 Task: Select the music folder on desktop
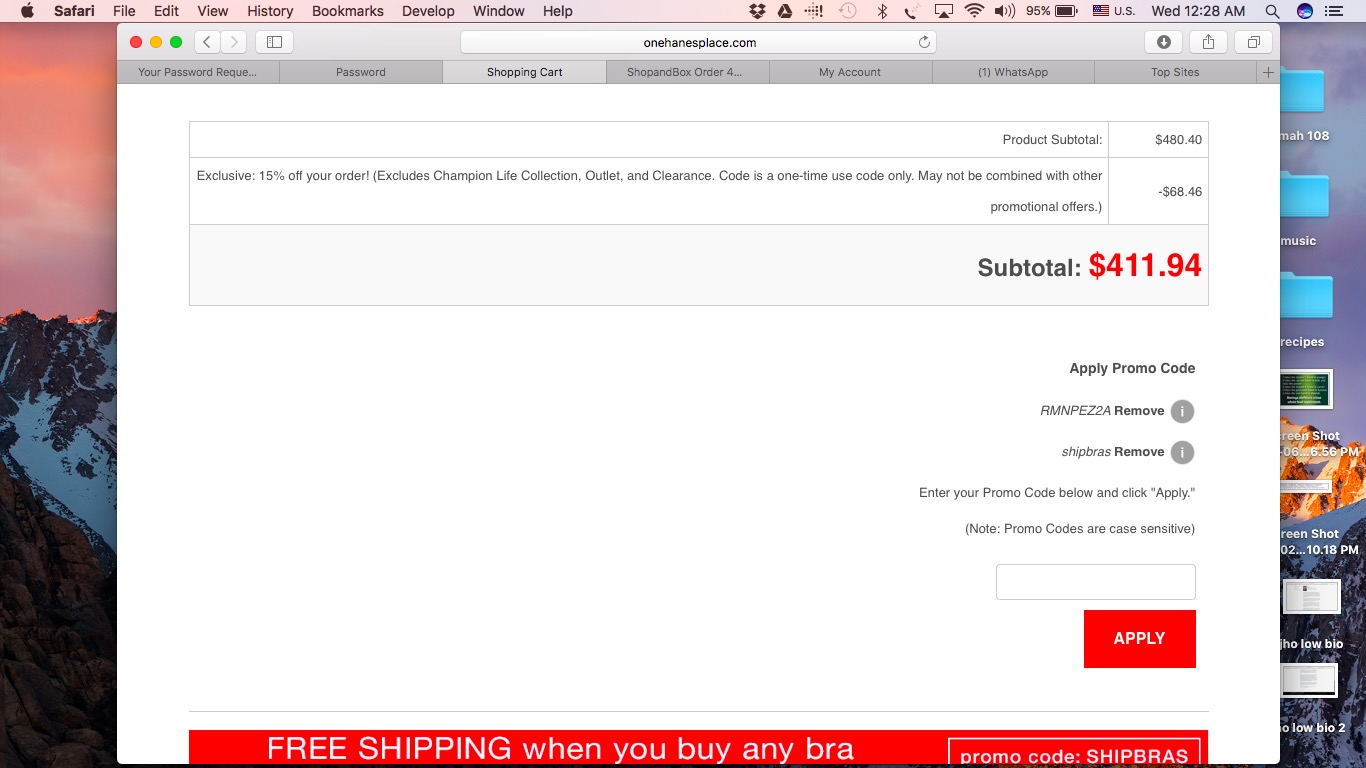pyautogui.click(x=1304, y=208)
